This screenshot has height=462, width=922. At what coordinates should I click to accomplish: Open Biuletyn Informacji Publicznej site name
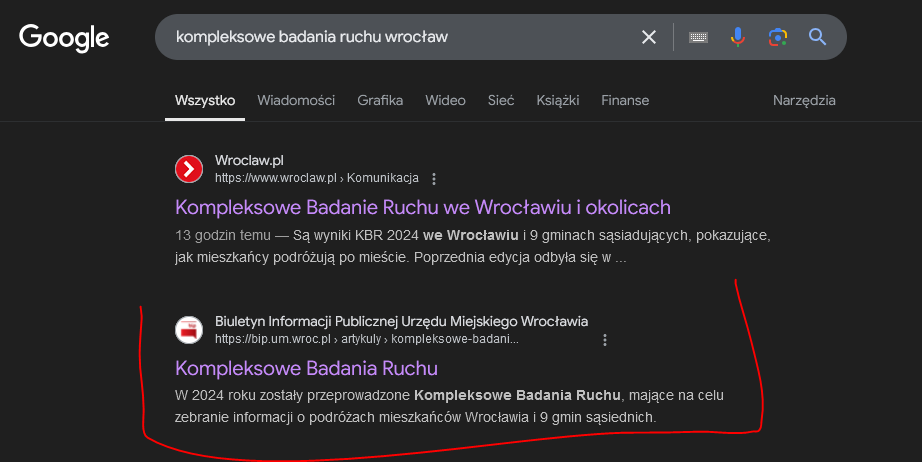point(402,322)
